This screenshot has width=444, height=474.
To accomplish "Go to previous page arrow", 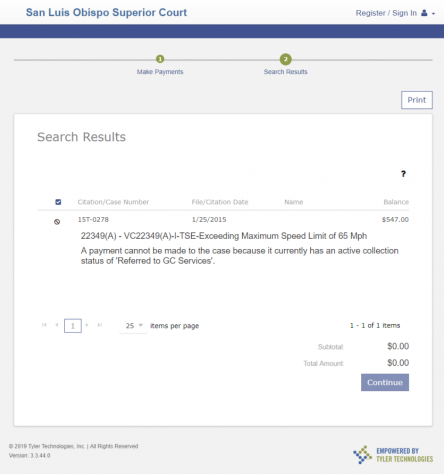I will coord(57,325).
